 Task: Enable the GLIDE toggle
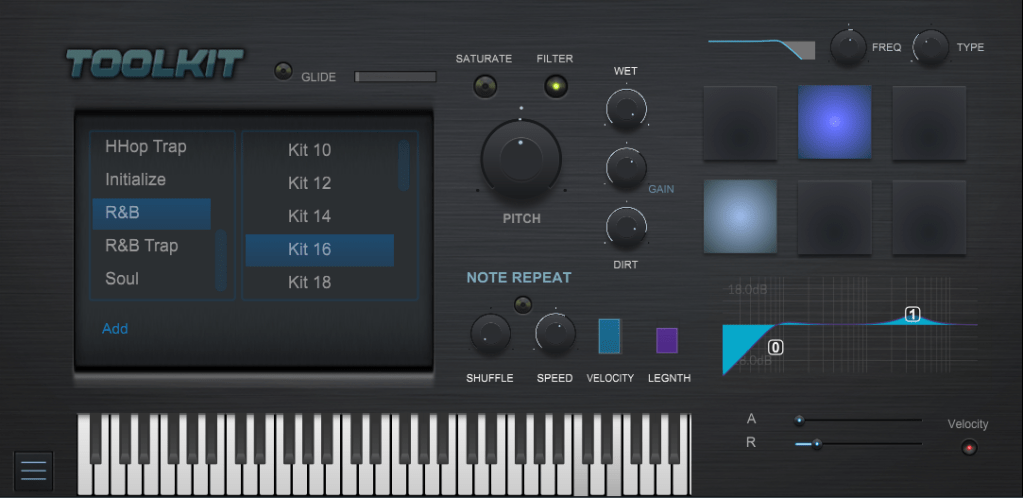pos(285,72)
